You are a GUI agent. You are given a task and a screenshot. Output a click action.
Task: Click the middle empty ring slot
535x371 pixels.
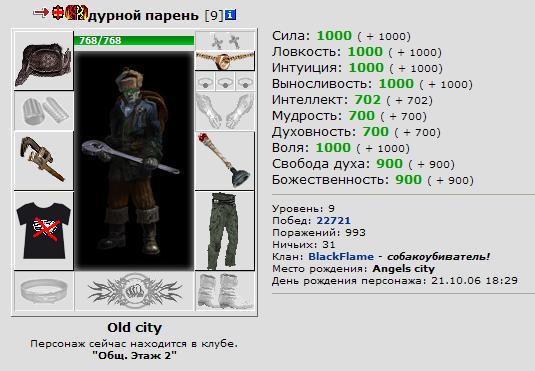tap(225, 81)
